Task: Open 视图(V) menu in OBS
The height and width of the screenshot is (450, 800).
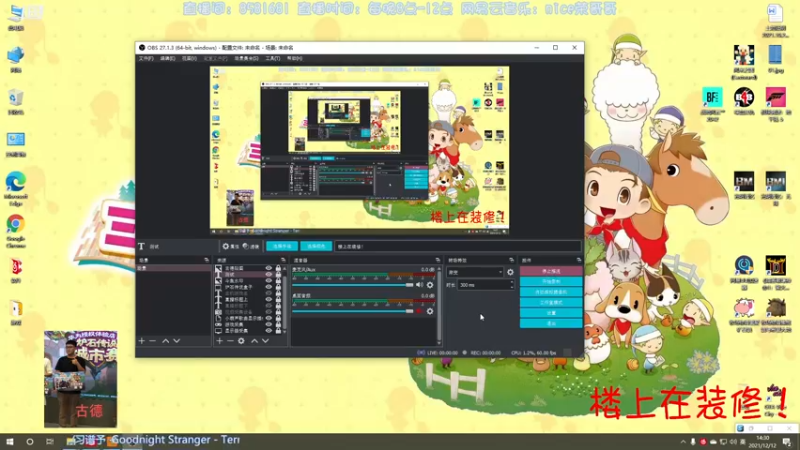Action: [189, 59]
